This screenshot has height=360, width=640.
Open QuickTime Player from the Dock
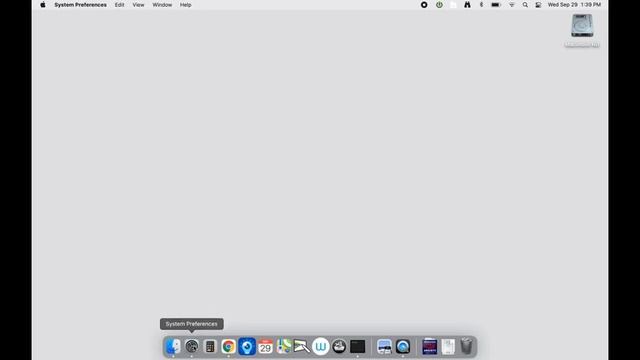coord(403,347)
